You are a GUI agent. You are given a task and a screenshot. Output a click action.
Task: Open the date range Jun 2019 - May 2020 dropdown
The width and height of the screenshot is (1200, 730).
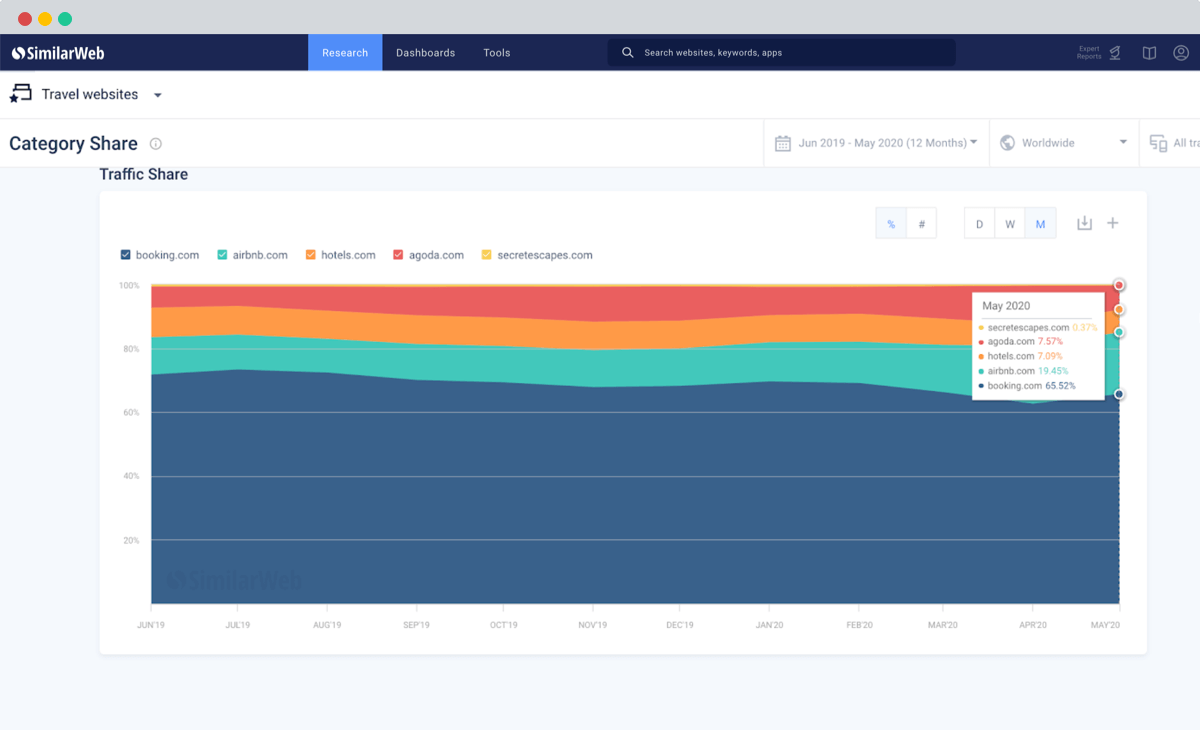pos(876,143)
